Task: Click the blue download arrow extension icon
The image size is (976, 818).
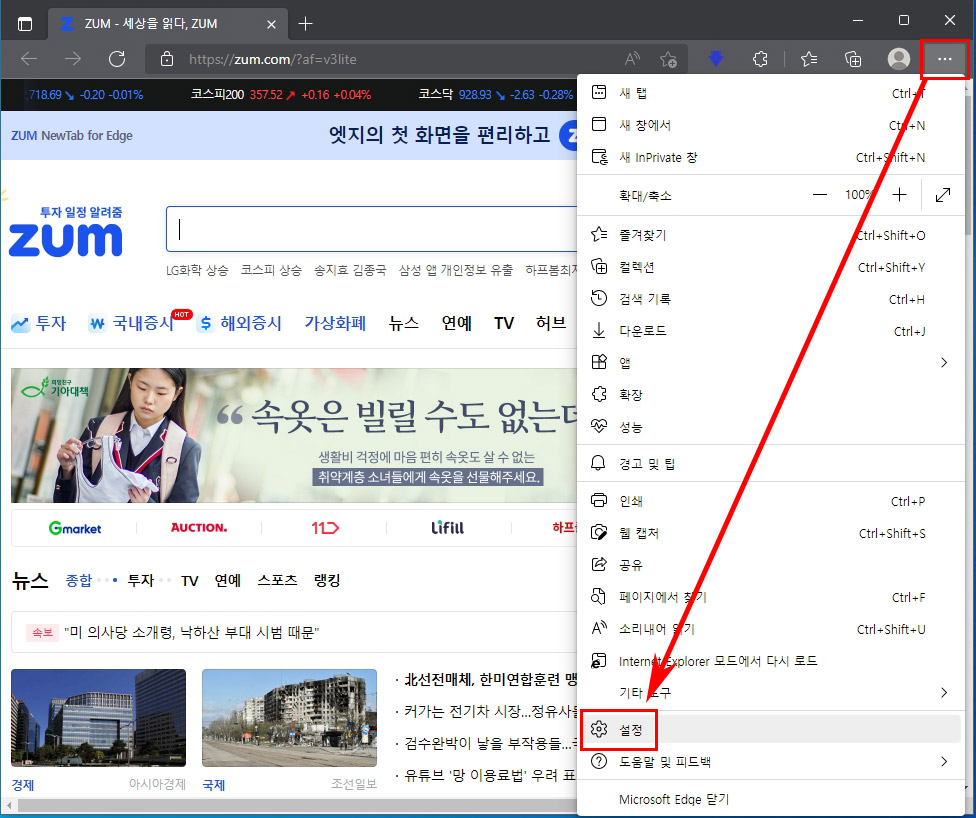Action: coord(716,59)
